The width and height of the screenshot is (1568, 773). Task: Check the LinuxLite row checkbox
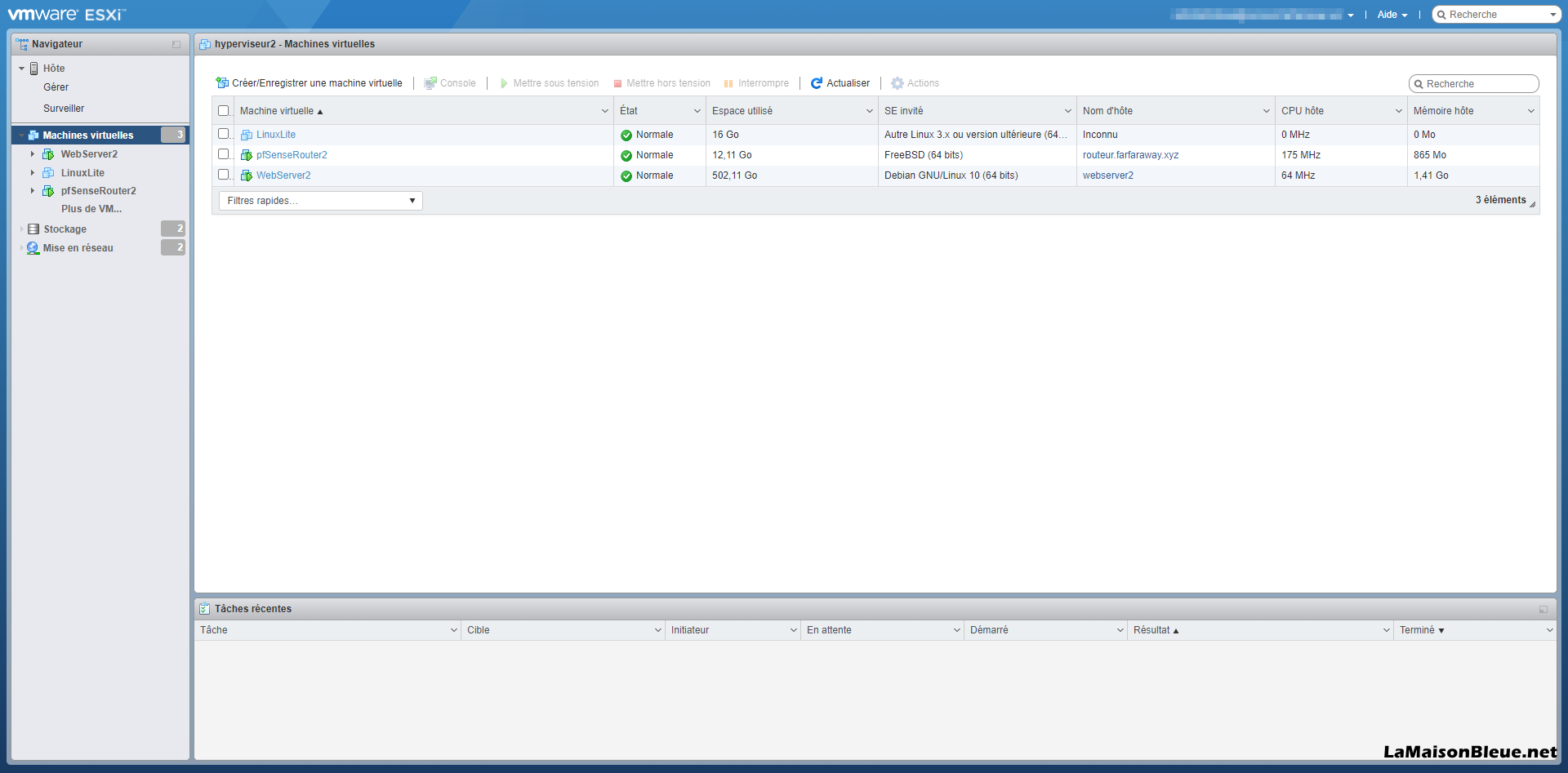point(224,134)
